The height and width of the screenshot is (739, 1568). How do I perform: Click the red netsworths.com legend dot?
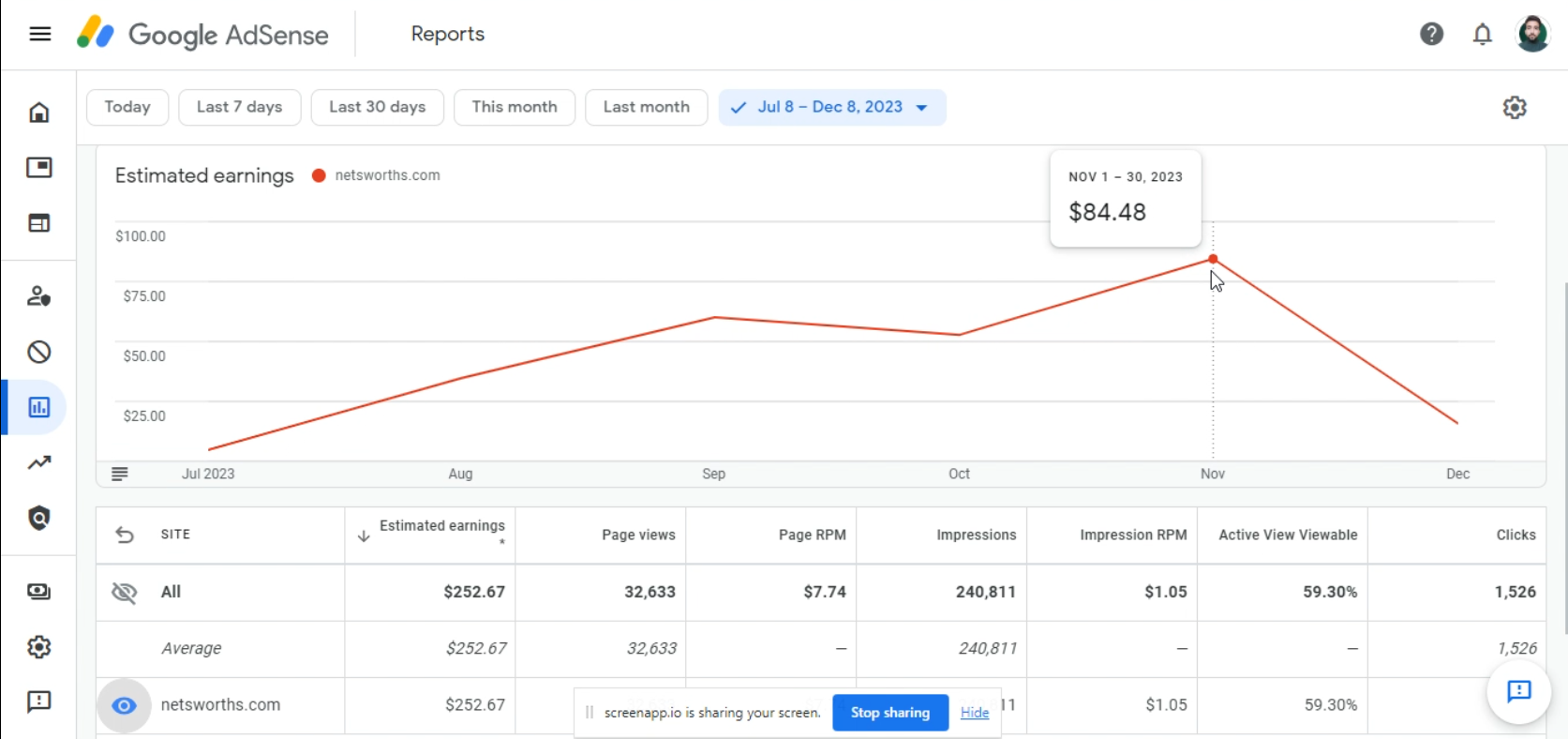[319, 175]
